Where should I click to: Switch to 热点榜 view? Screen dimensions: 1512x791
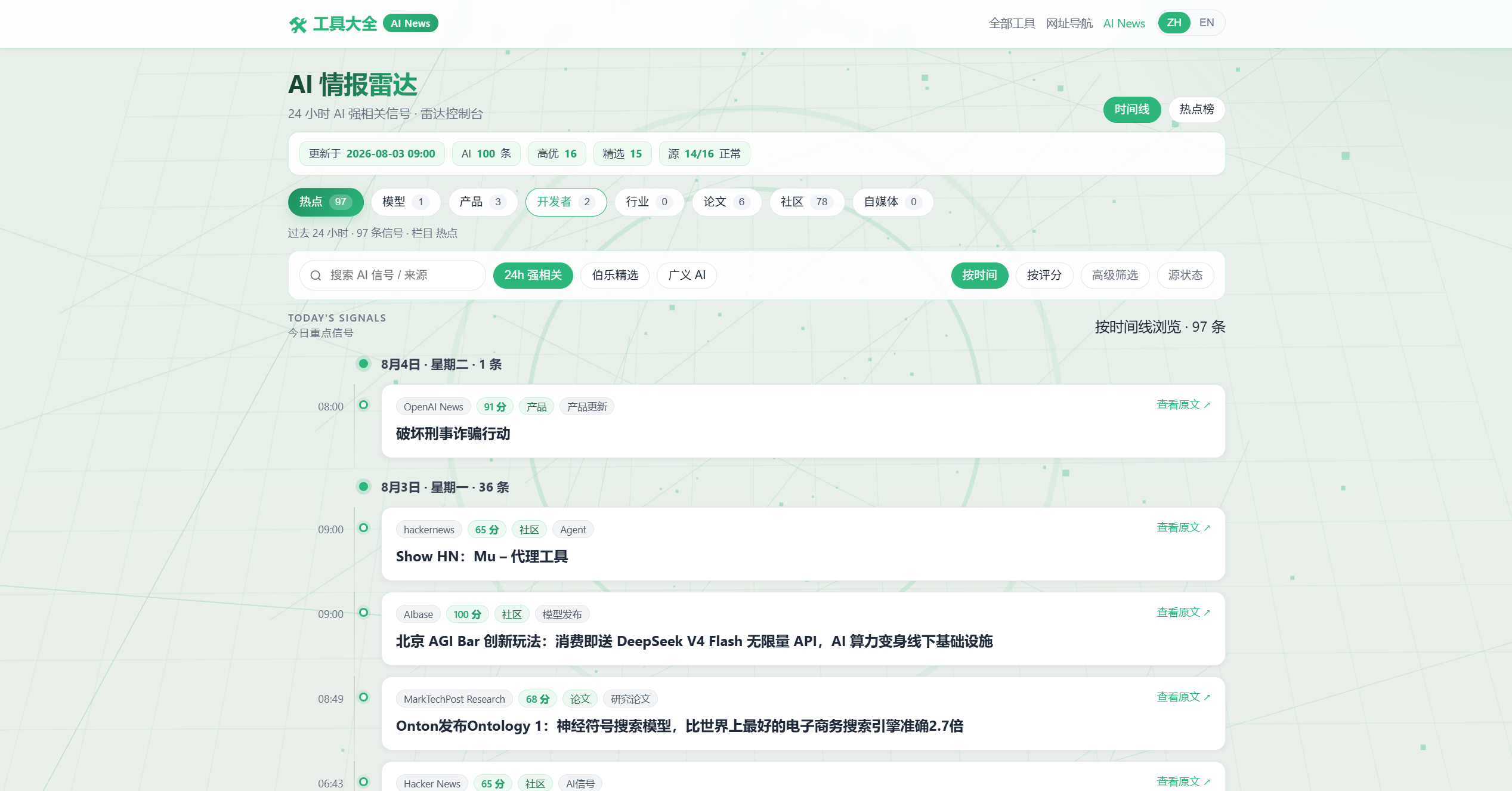point(1196,110)
